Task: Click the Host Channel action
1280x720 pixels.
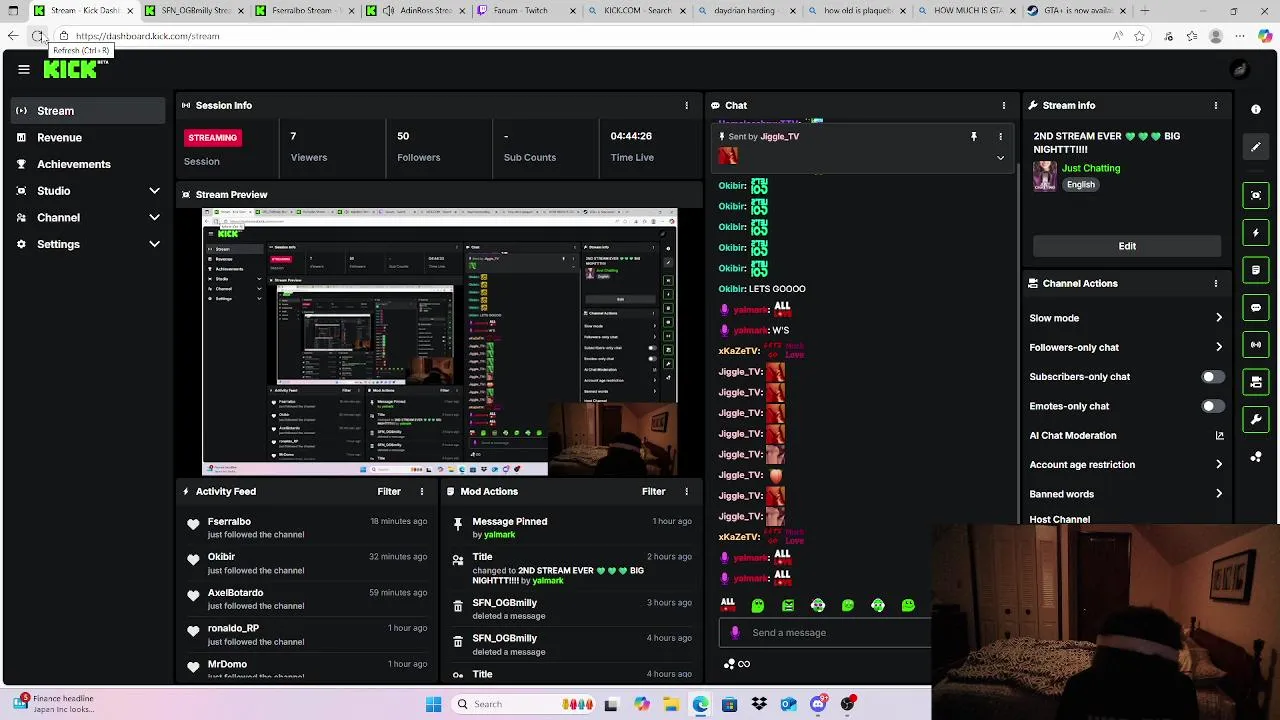Action: tap(1060, 519)
